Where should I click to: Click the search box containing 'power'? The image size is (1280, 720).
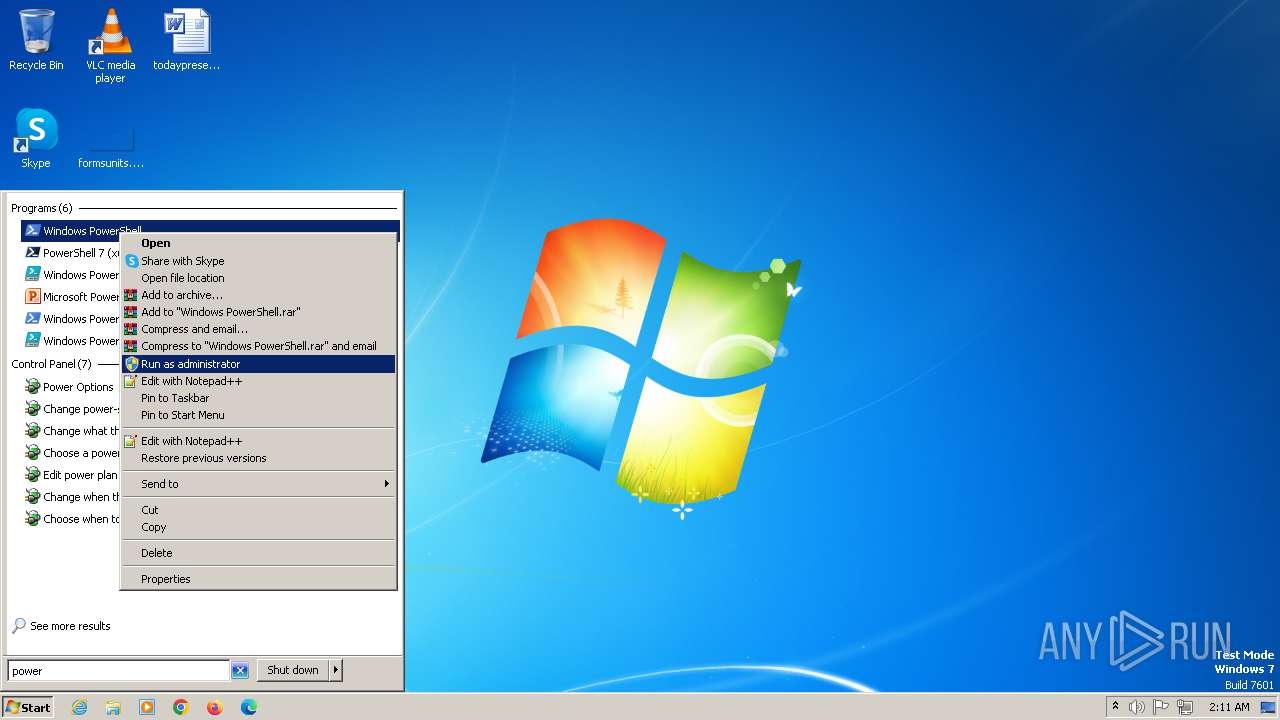click(x=118, y=671)
